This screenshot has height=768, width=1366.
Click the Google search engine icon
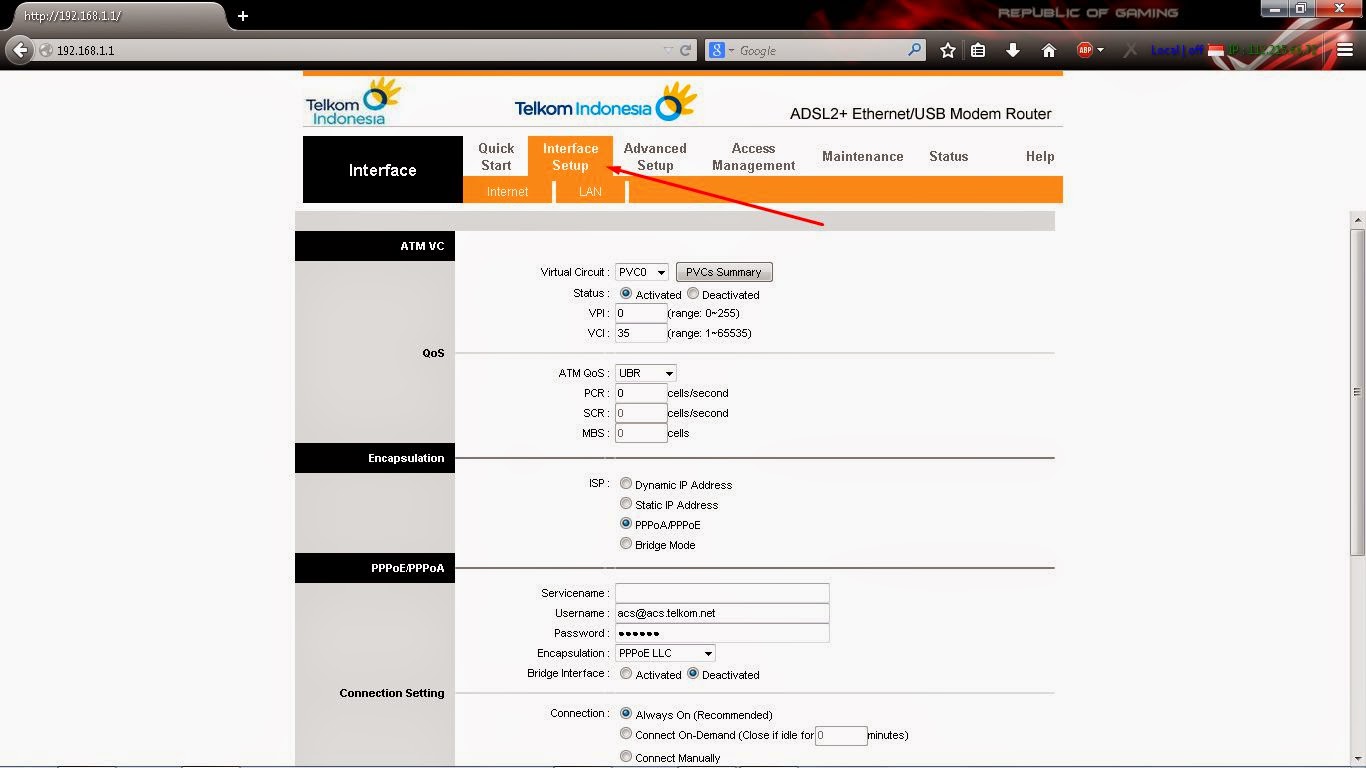(x=716, y=50)
